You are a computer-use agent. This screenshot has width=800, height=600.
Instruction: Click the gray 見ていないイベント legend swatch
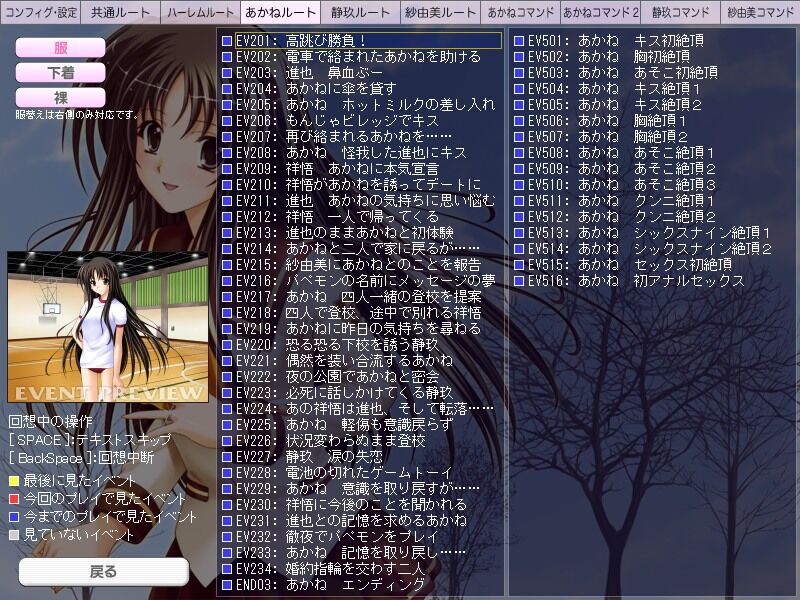[x=14, y=535]
